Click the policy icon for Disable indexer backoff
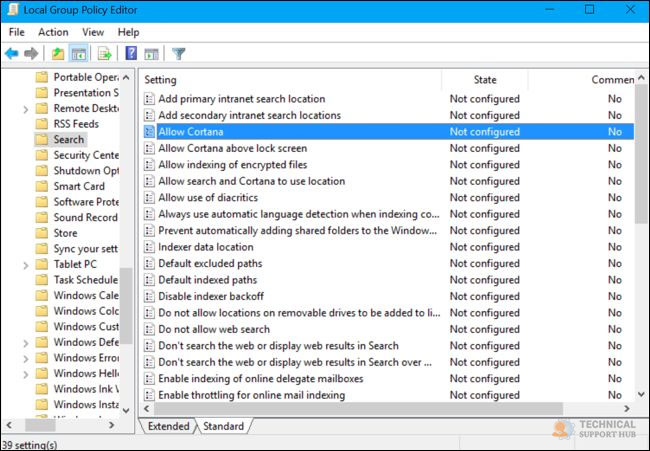Viewport: 650px width, 451px height. (x=149, y=296)
